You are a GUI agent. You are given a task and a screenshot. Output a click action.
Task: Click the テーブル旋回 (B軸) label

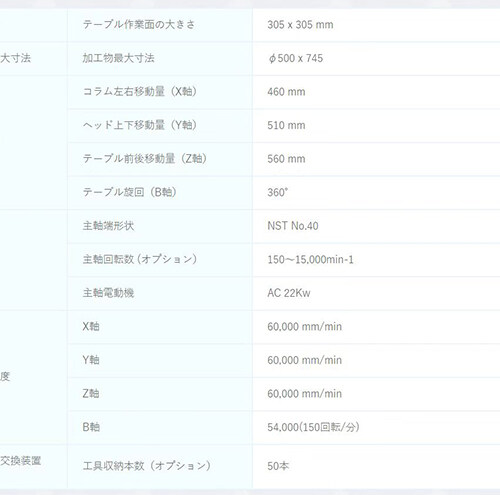[x=129, y=192]
